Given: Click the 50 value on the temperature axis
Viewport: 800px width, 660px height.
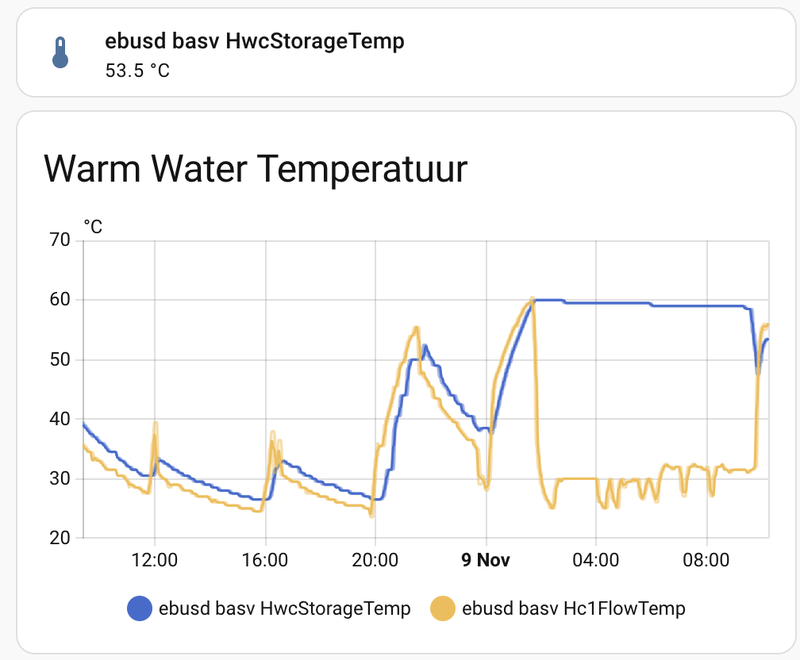Looking at the screenshot, I should (x=59, y=360).
